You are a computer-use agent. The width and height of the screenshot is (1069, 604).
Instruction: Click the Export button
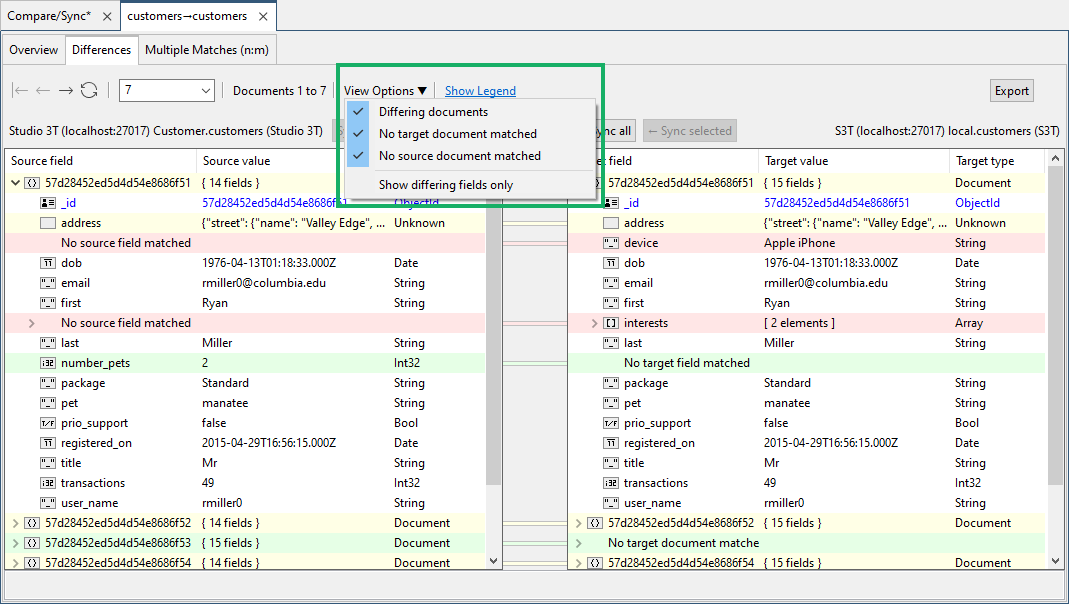[x=1011, y=90]
